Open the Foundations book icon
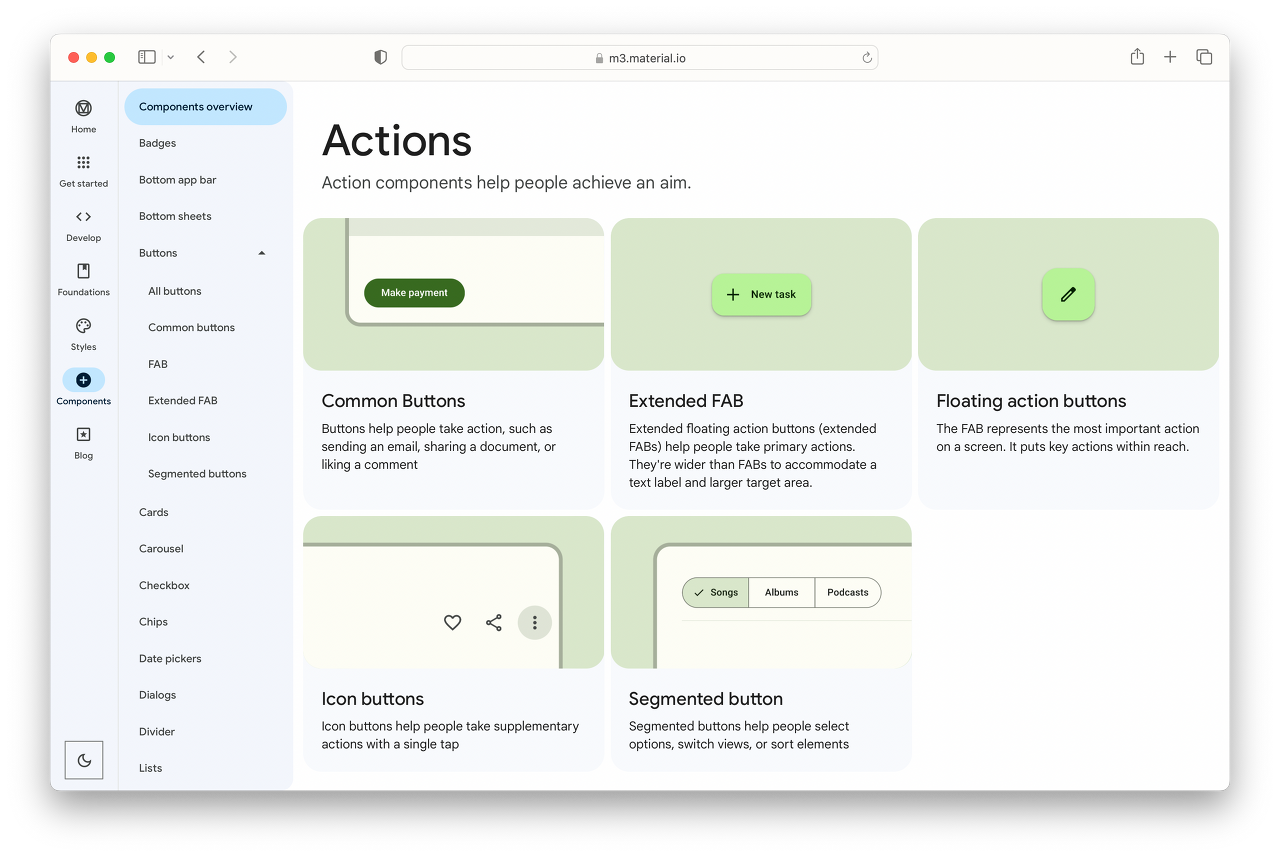Screen dimensions: 1280x857 point(84,271)
